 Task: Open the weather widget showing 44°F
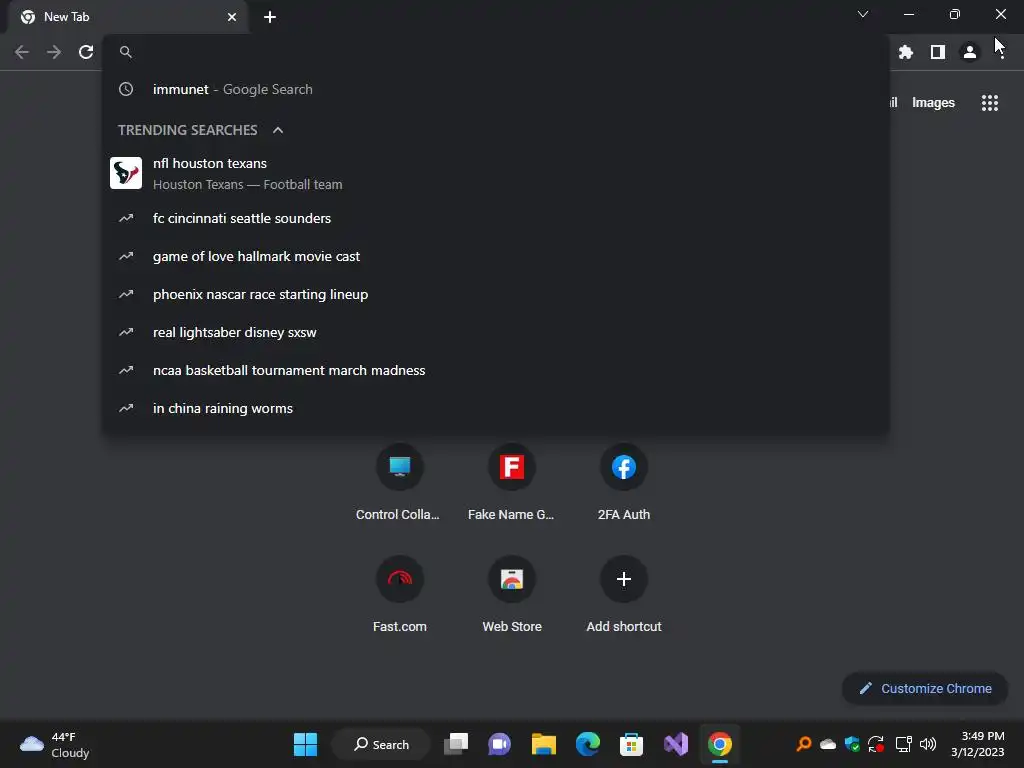(55, 744)
